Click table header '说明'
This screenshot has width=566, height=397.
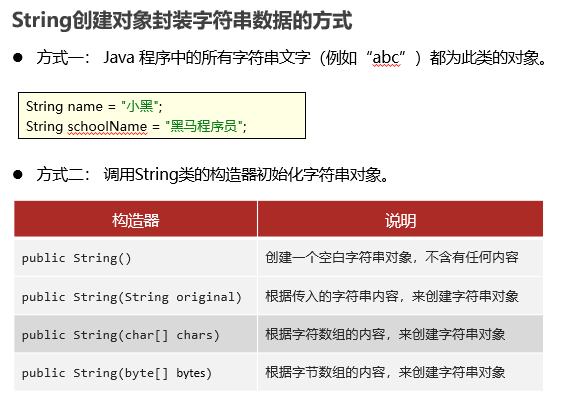[x=400, y=219]
